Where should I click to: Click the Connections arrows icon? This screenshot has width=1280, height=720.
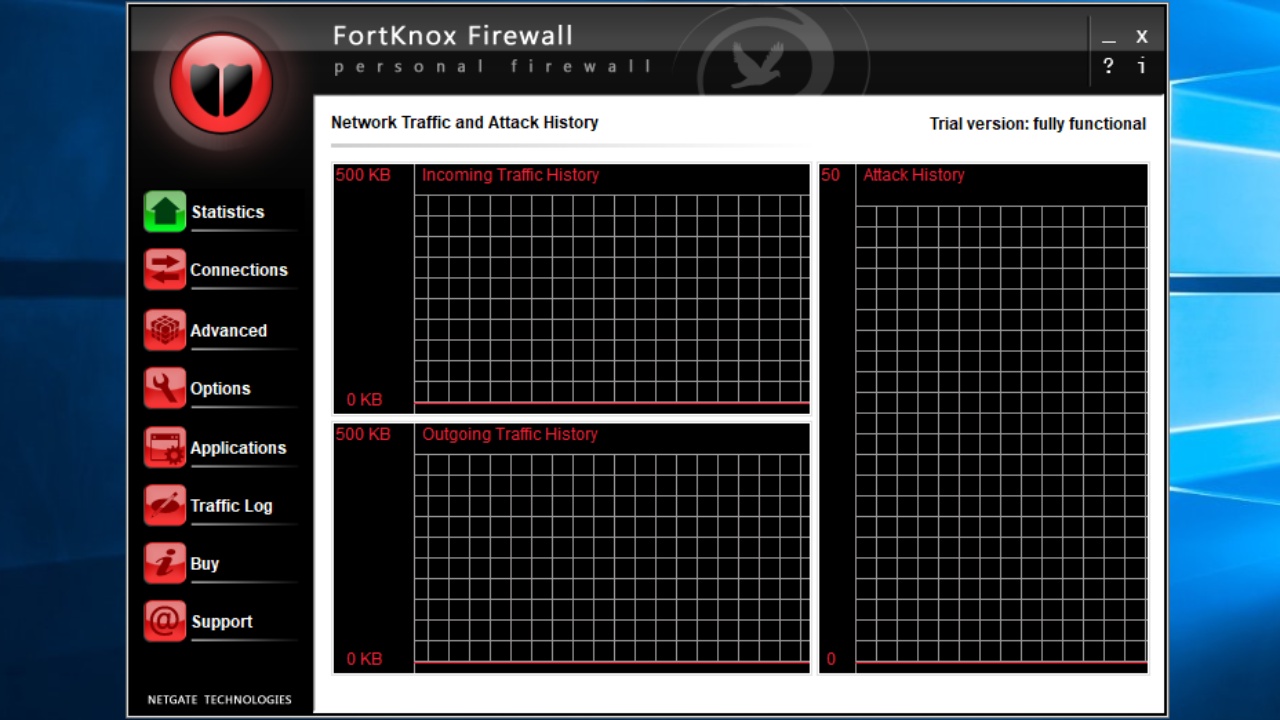point(165,270)
